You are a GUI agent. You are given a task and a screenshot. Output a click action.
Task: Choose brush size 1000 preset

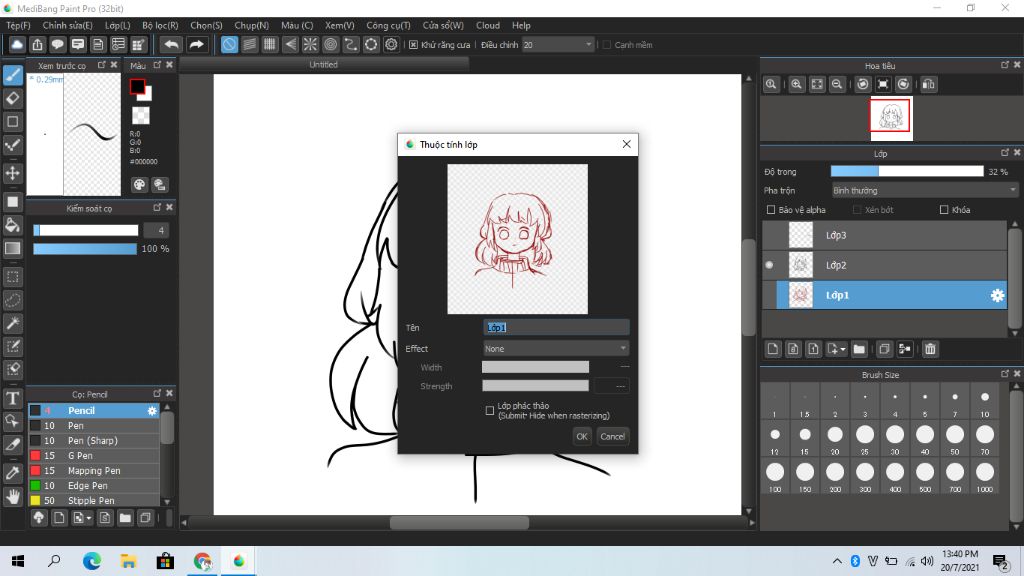pyautogui.click(x=985, y=476)
